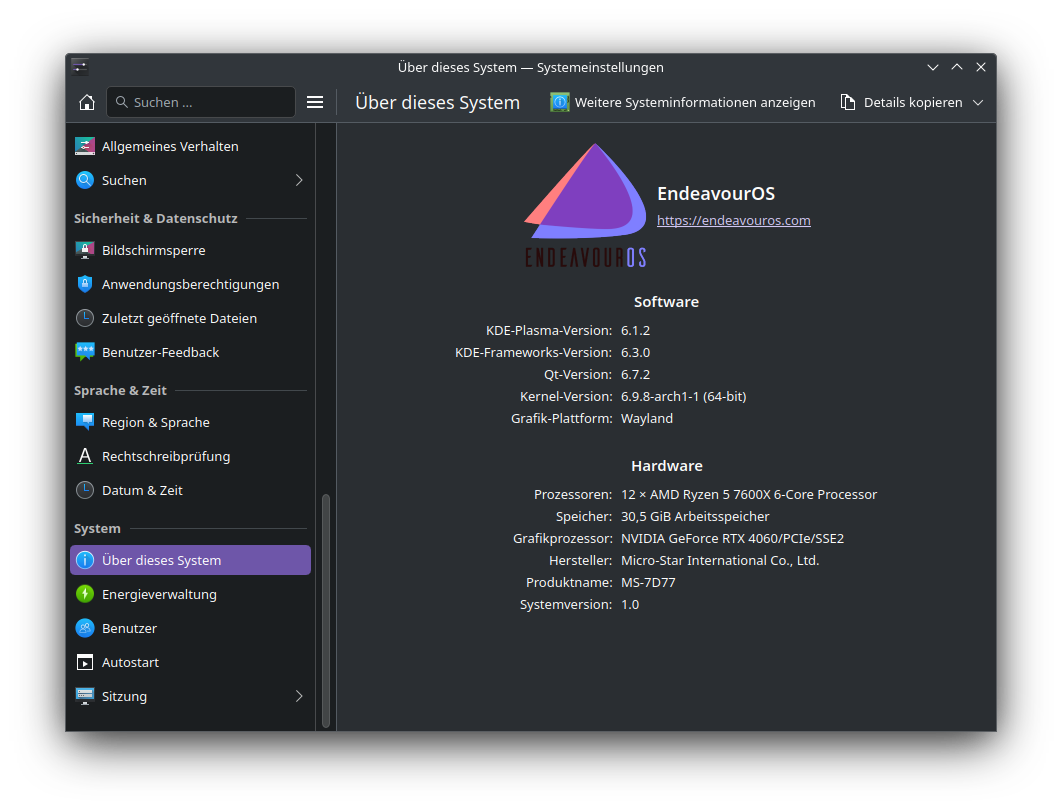The height and width of the screenshot is (810, 1063).
Task: Click the Sprache & Zeit section header
Action: (x=120, y=390)
